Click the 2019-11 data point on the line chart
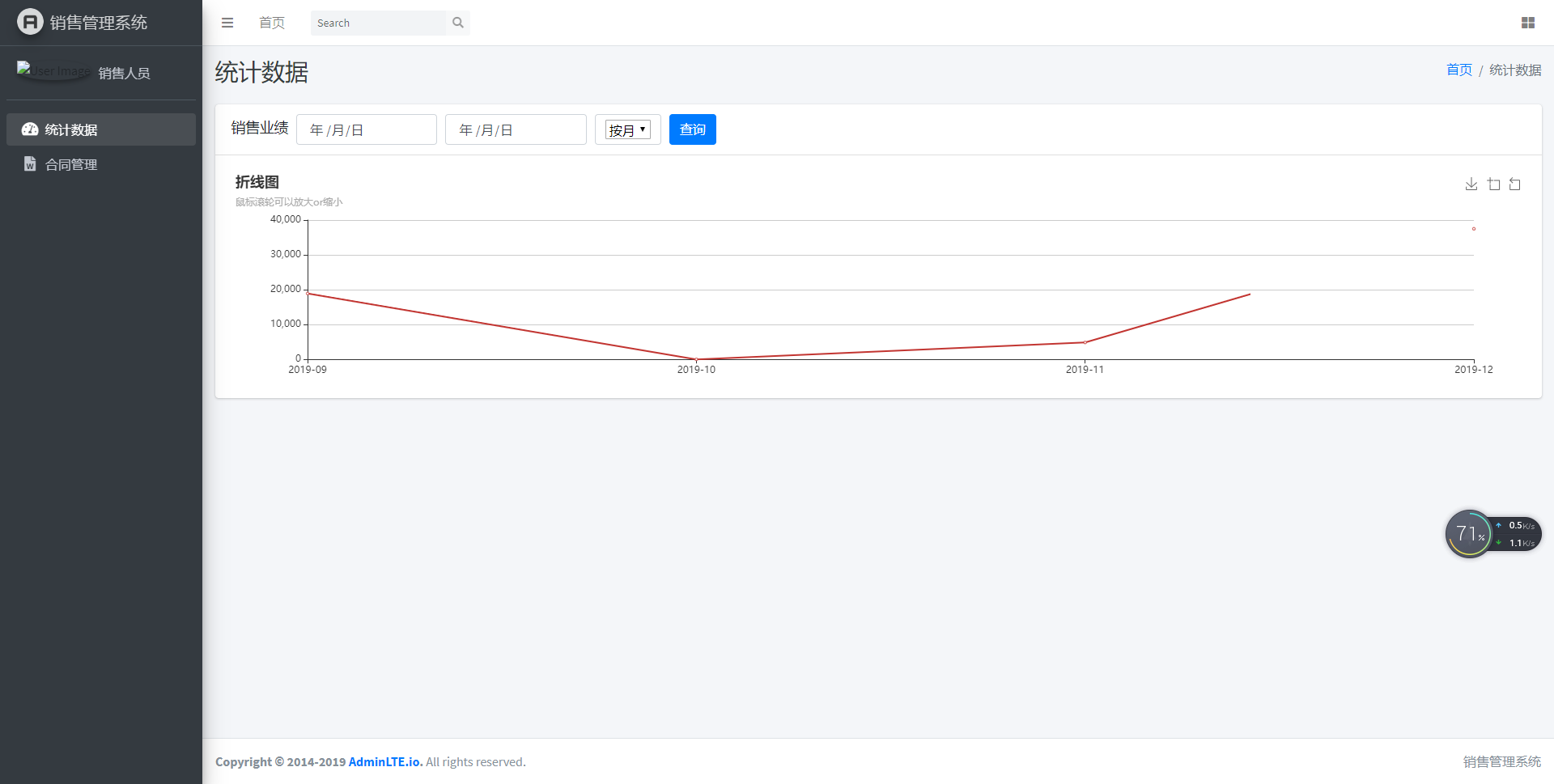Screen dimensions: 1554x784 (1085, 342)
